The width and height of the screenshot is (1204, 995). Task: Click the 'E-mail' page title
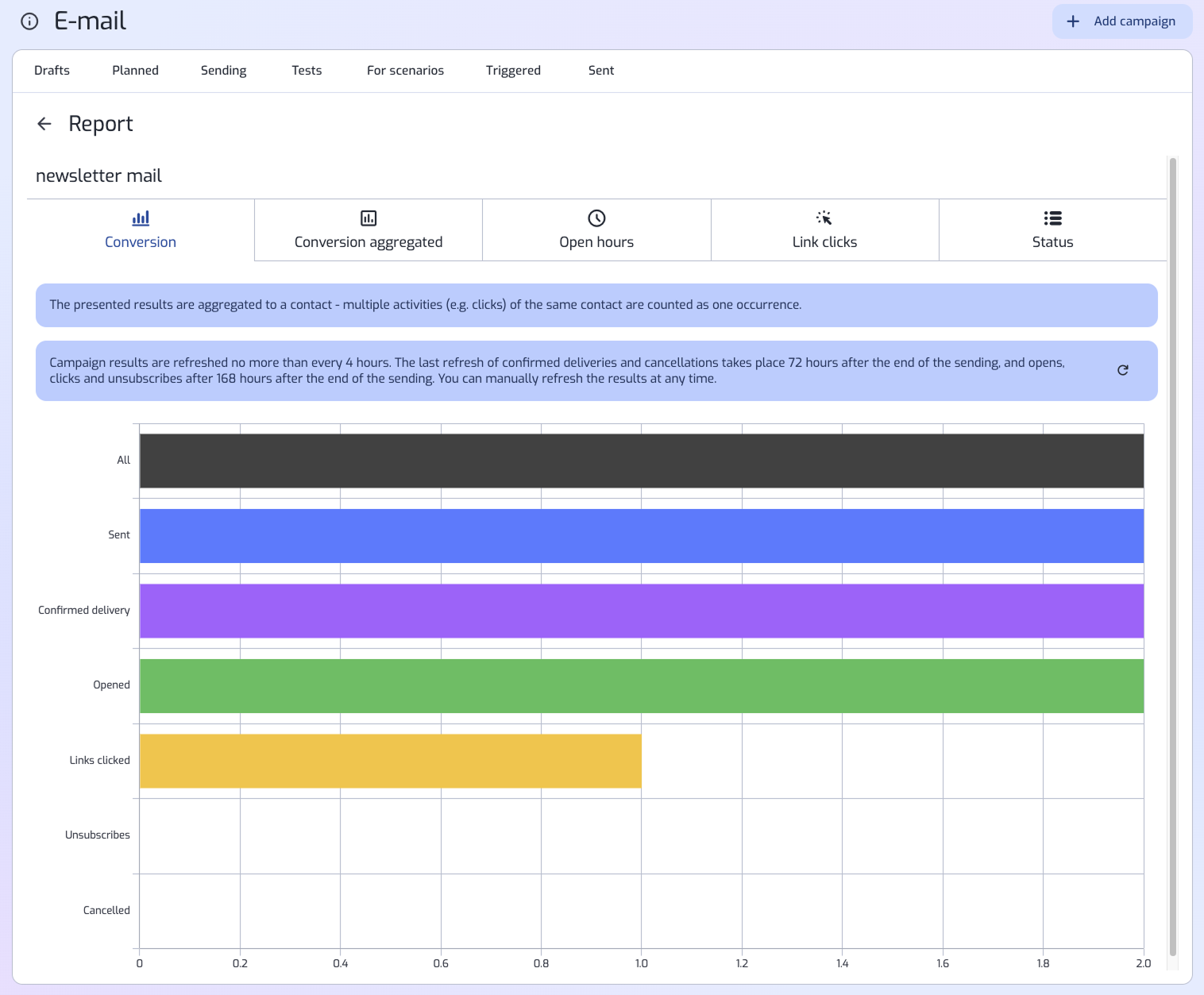point(90,21)
